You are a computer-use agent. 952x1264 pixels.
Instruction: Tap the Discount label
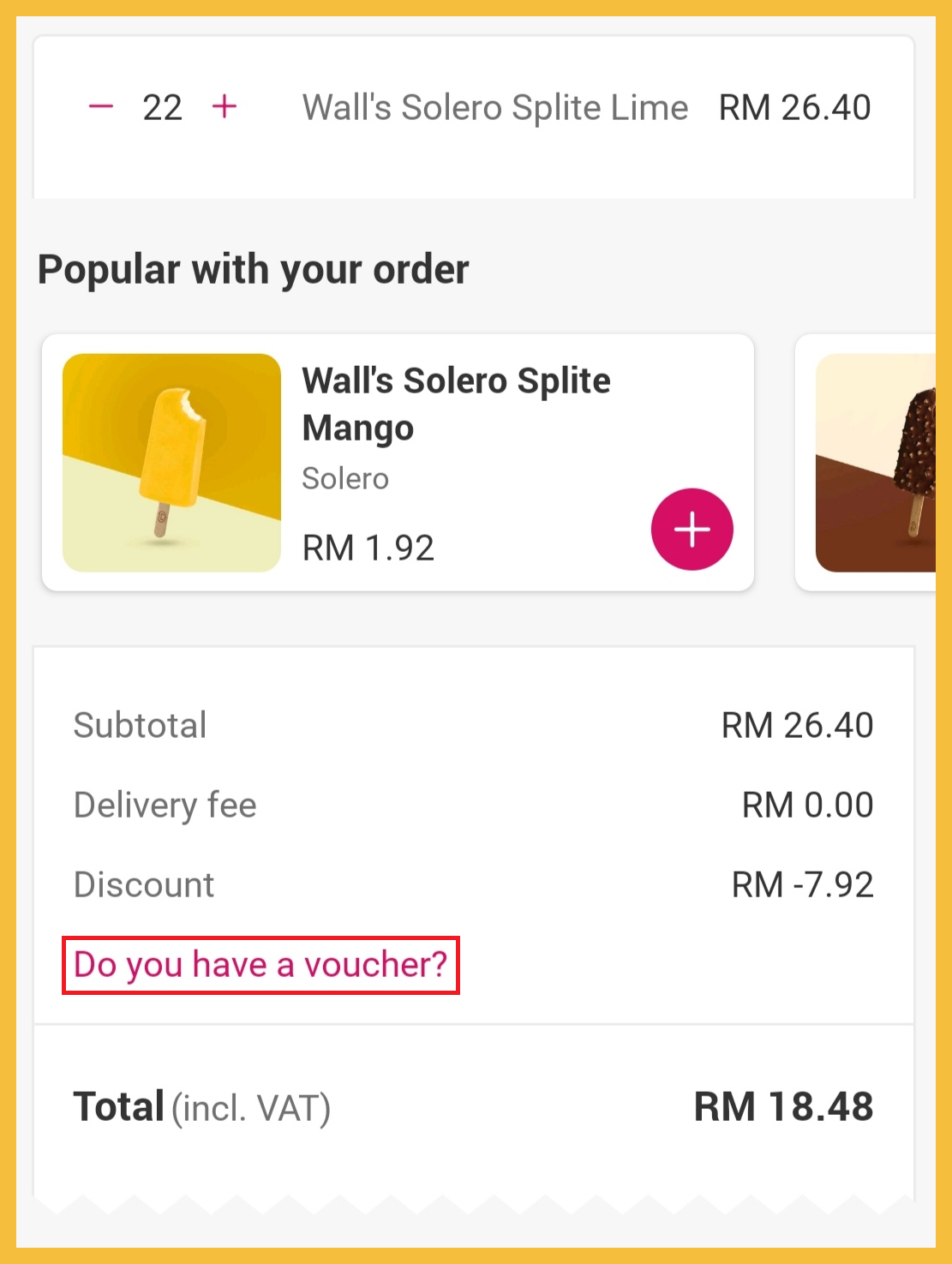(x=144, y=884)
